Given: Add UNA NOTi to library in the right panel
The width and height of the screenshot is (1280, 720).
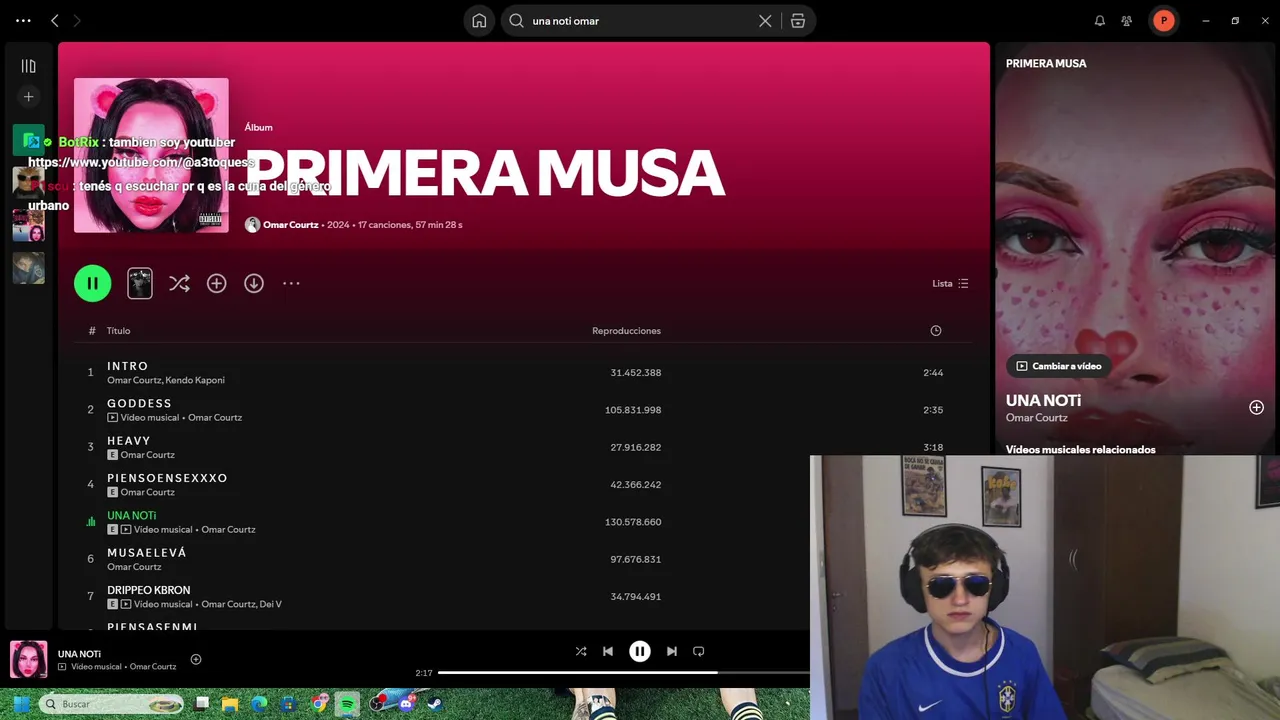Looking at the screenshot, I should pos(1256,407).
